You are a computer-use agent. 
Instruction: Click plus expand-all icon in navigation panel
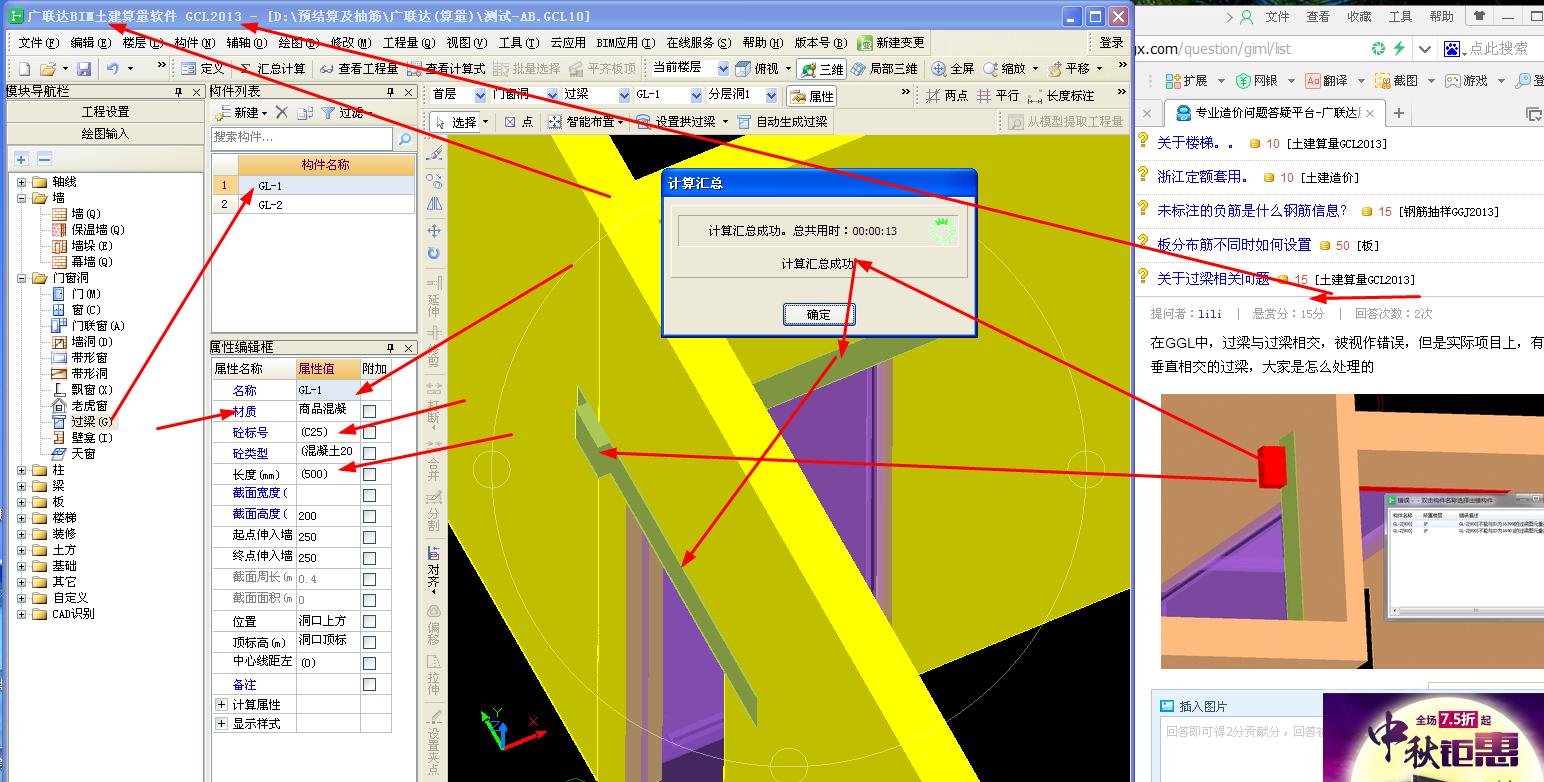[21, 159]
